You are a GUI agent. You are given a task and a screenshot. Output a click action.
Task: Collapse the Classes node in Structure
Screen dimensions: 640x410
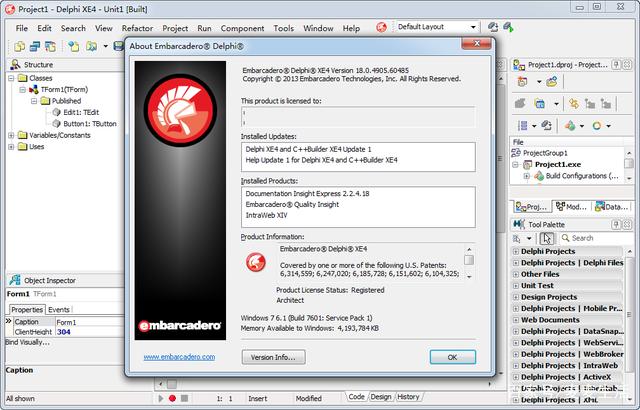coord(11,78)
